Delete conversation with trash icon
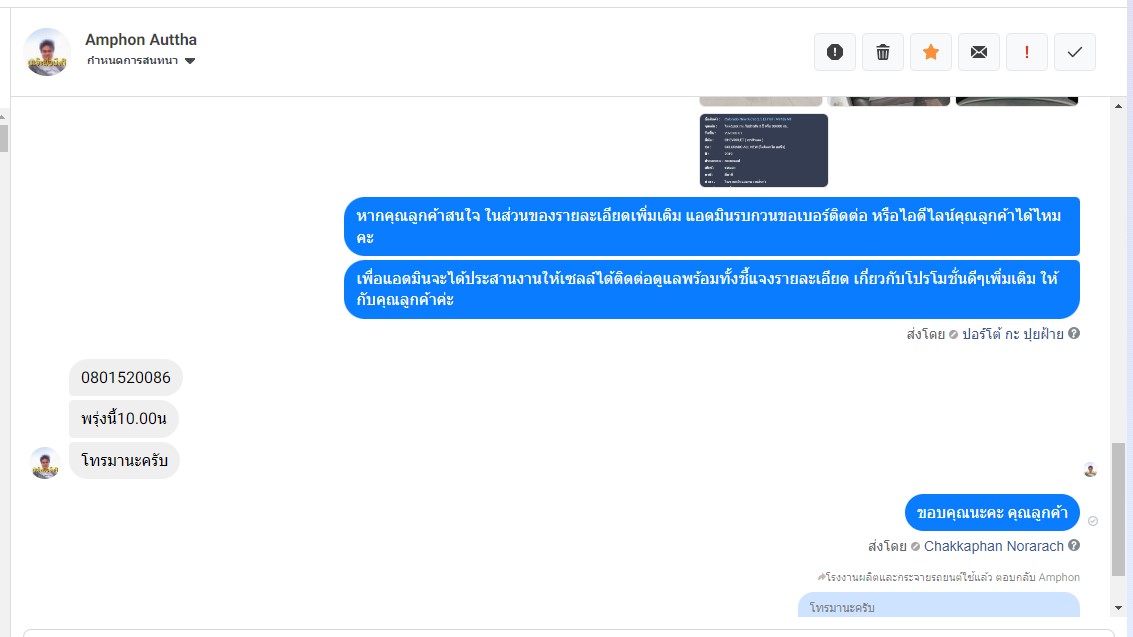The width and height of the screenshot is (1133, 637). (x=882, y=52)
